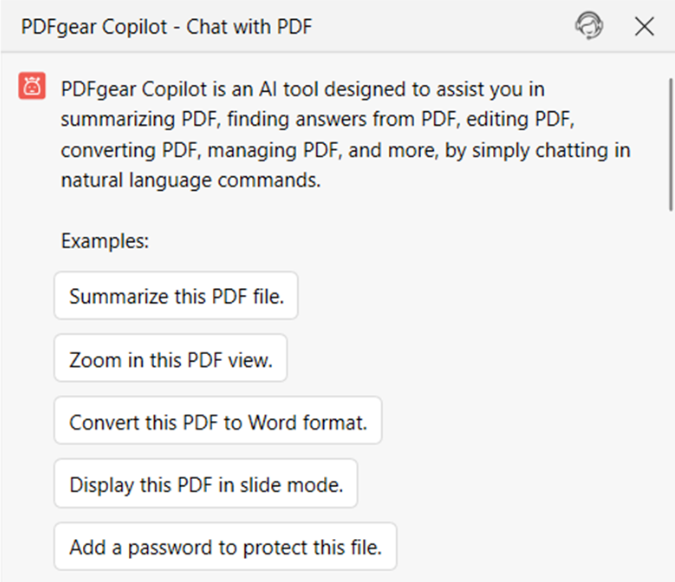Click the red PDFgear Copilot avatar icon
675x582 pixels.
click(32, 87)
